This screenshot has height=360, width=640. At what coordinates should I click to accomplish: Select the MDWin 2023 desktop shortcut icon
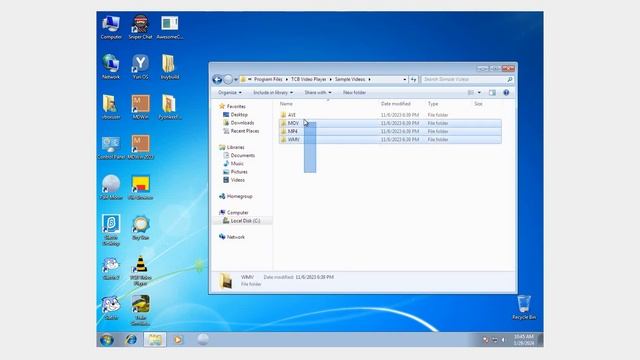tap(140, 144)
